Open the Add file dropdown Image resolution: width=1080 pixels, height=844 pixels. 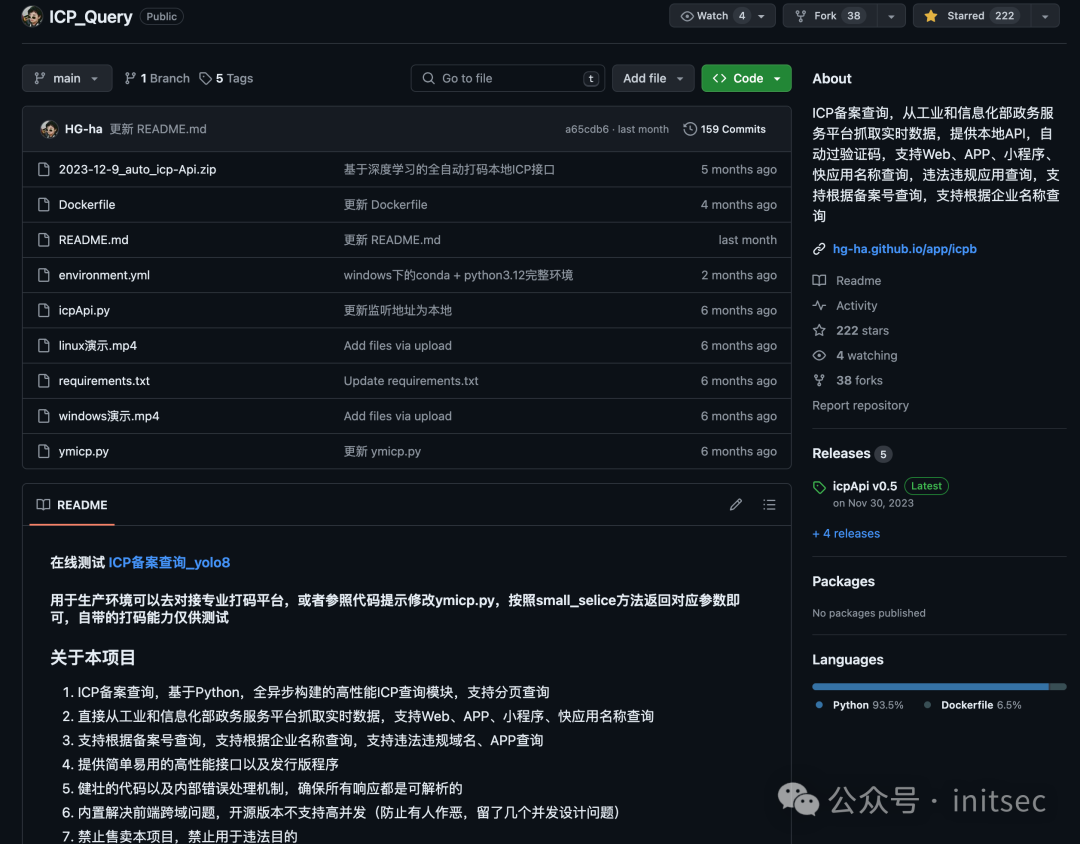pos(653,78)
